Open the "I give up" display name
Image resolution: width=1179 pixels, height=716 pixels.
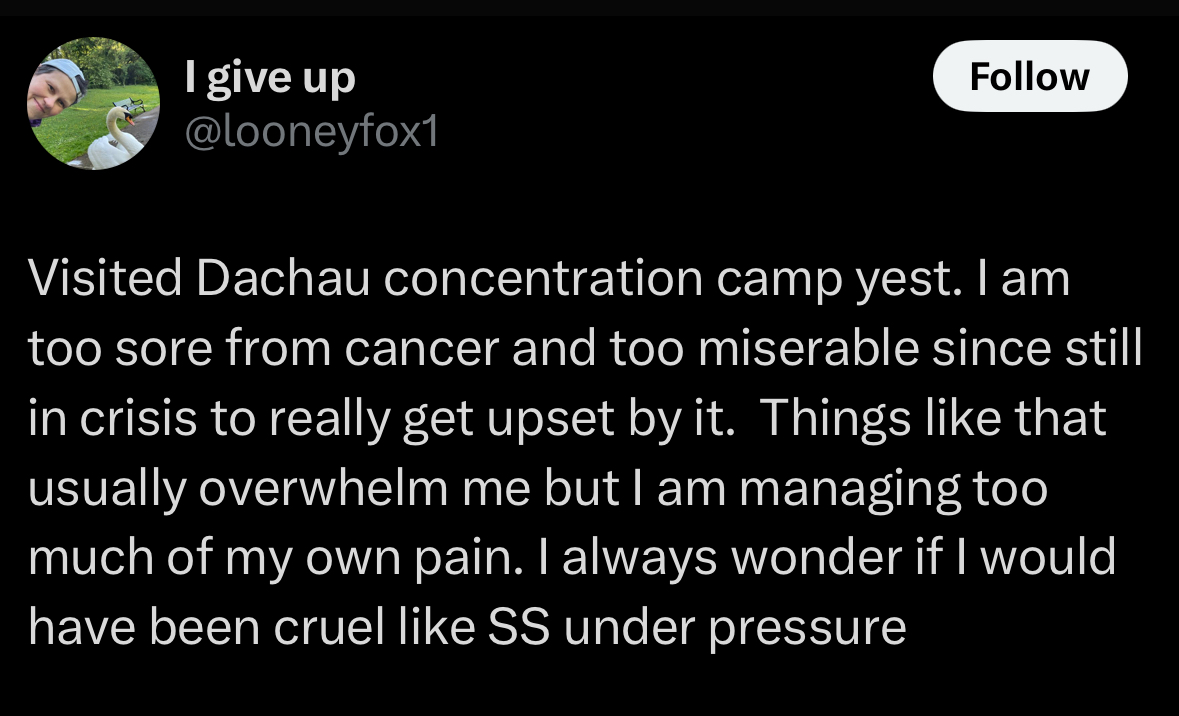click(270, 78)
